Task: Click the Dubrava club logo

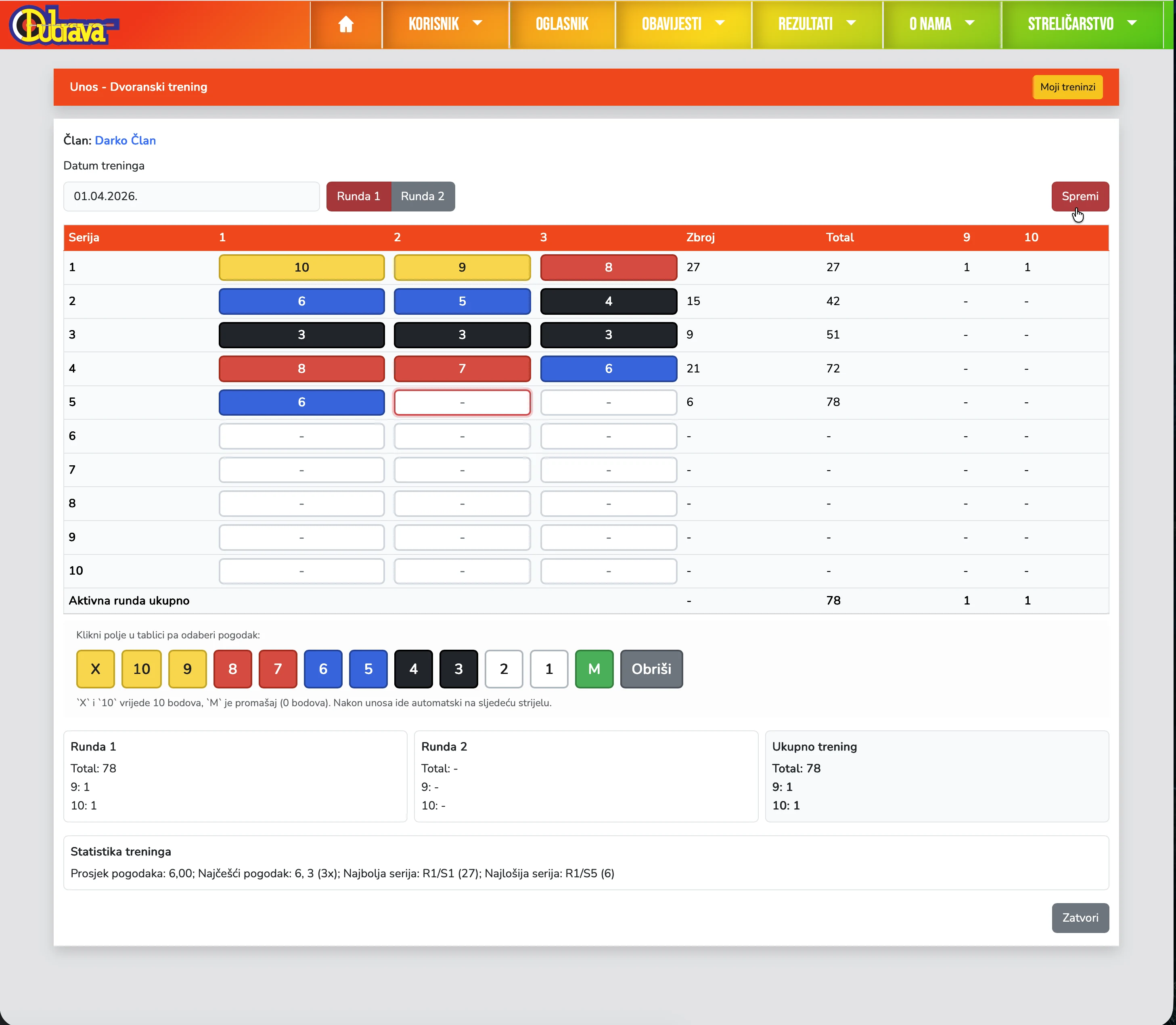Action: point(63,25)
